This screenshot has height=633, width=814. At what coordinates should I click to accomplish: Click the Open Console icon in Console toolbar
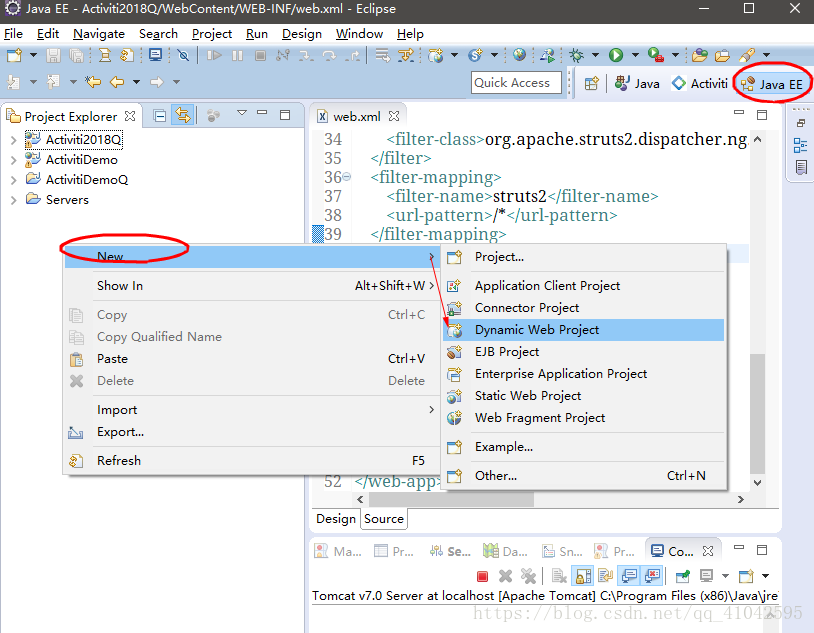[746, 576]
